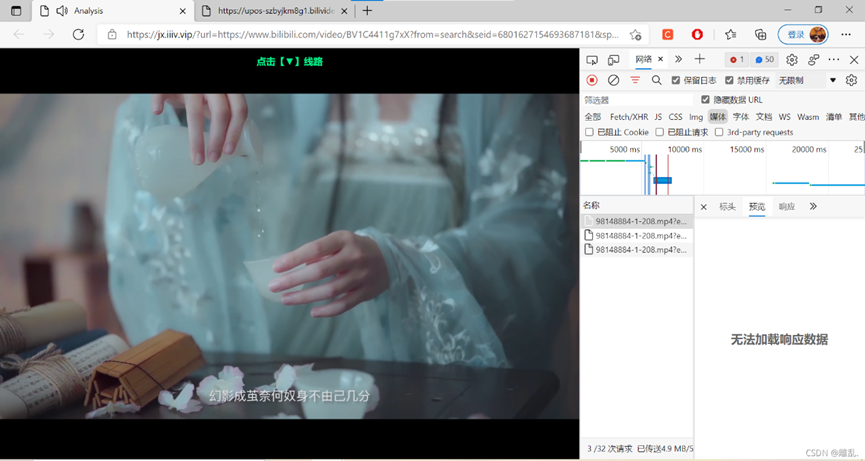
Task: Activate the DevTools inspect element tool
Action: point(592,60)
